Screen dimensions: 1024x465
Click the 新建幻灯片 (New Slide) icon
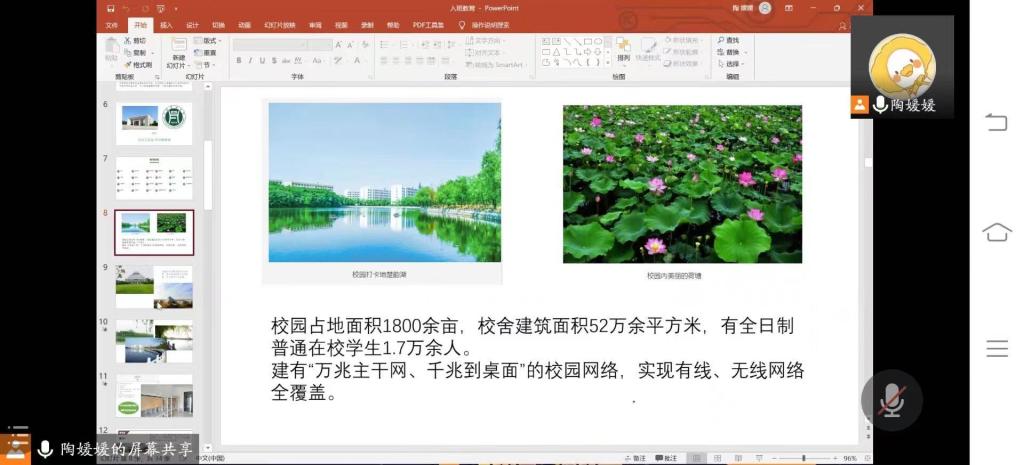click(x=178, y=51)
